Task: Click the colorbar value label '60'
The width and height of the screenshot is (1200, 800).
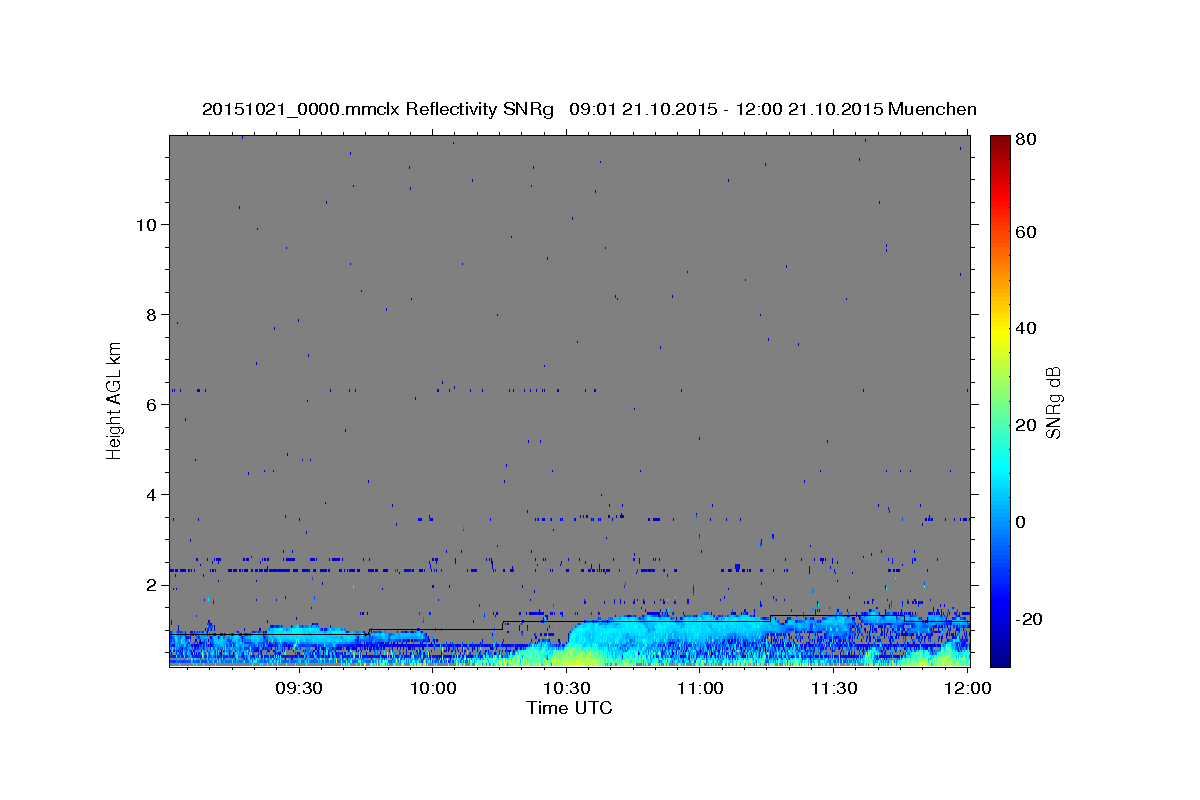Action: coord(1026,232)
